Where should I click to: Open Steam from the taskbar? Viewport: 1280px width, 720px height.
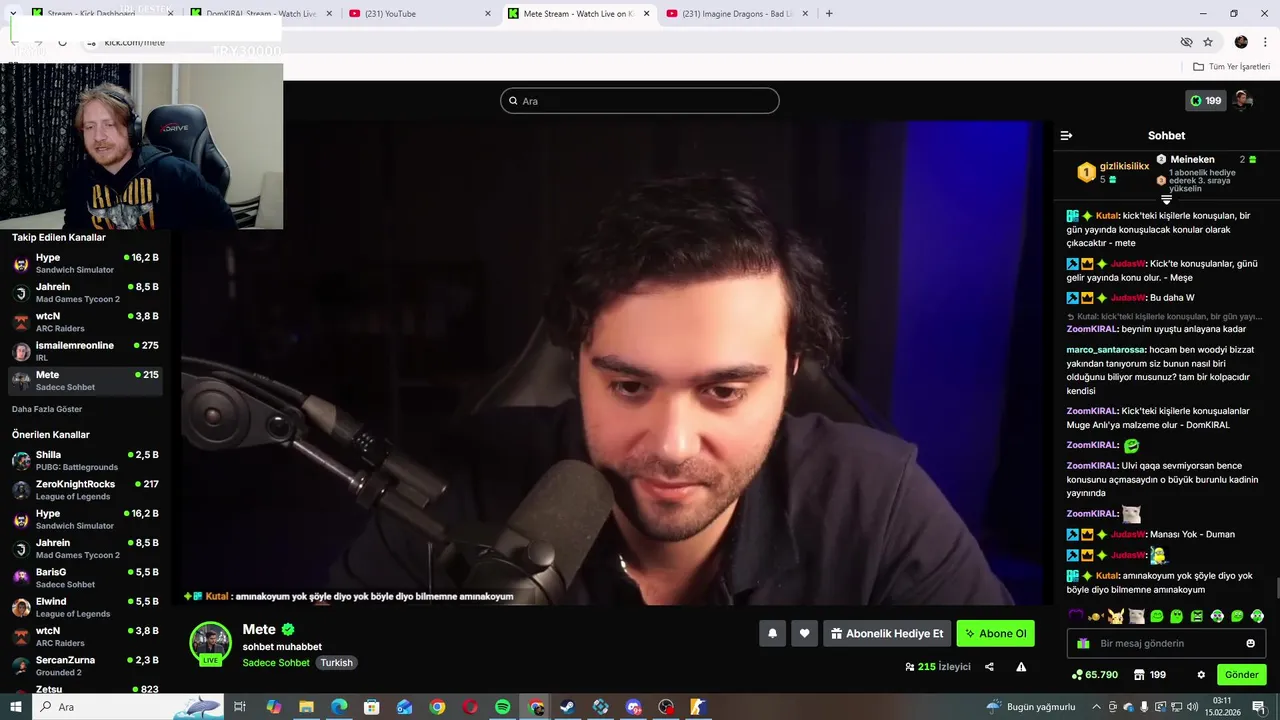pyautogui.click(x=568, y=707)
